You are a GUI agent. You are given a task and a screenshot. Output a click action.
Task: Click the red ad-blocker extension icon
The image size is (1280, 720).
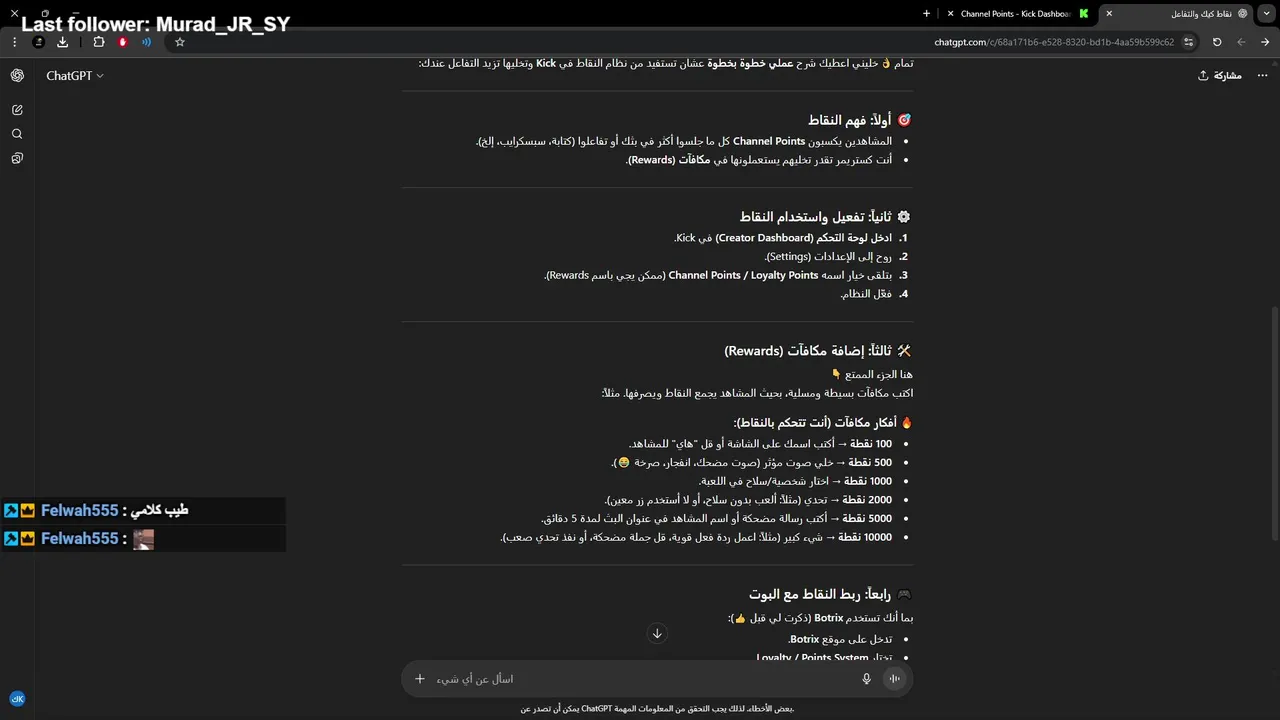[x=123, y=42]
